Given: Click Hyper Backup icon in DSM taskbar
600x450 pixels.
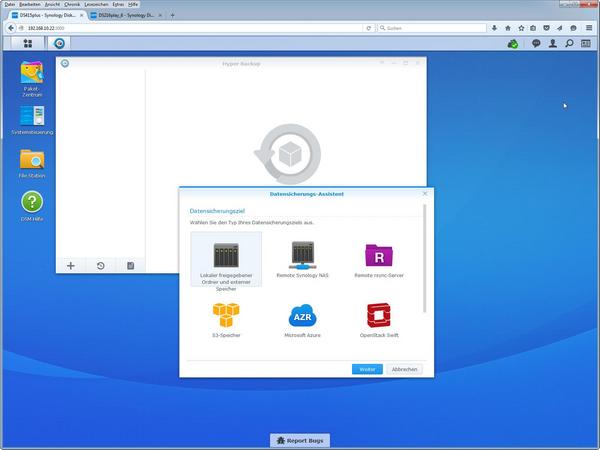Looking at the screenshot, I should click(x=59, y=43).
